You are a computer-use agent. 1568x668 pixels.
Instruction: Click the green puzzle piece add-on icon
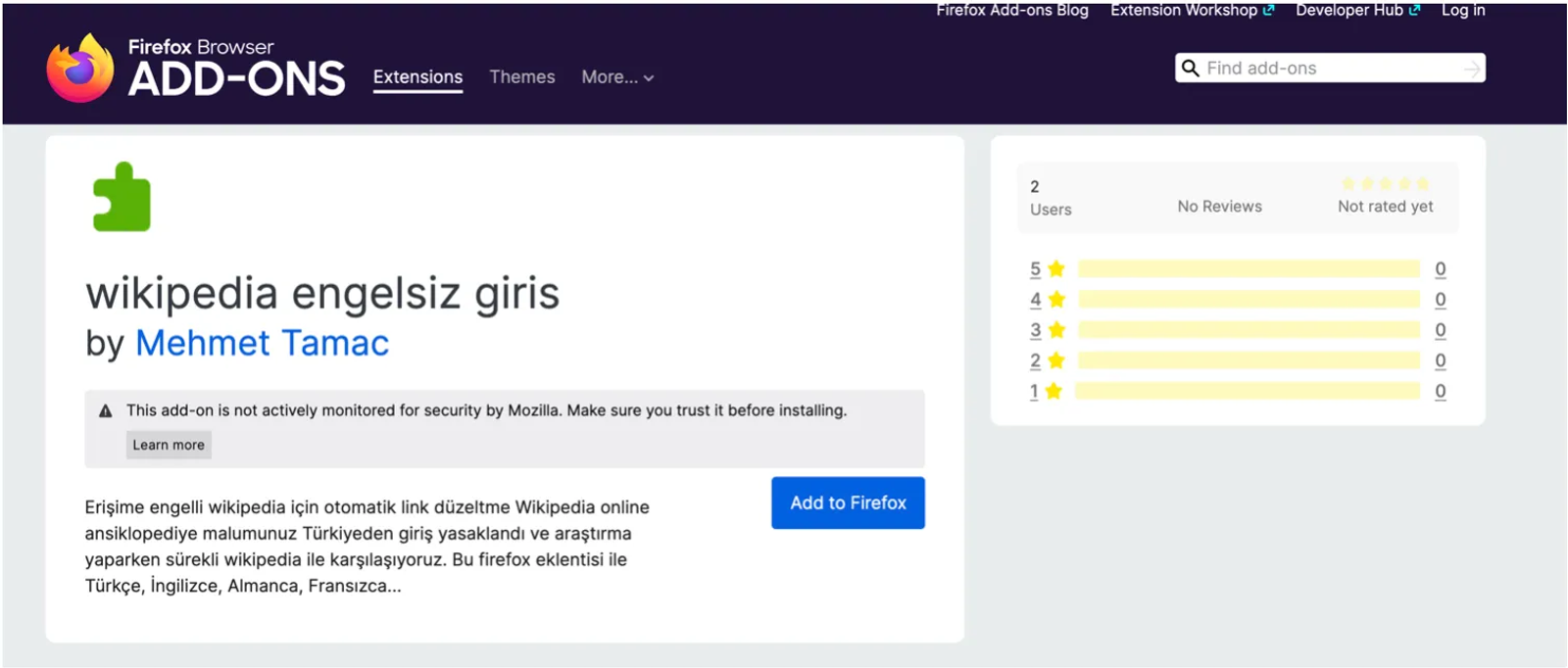click(x=122, y=197)
